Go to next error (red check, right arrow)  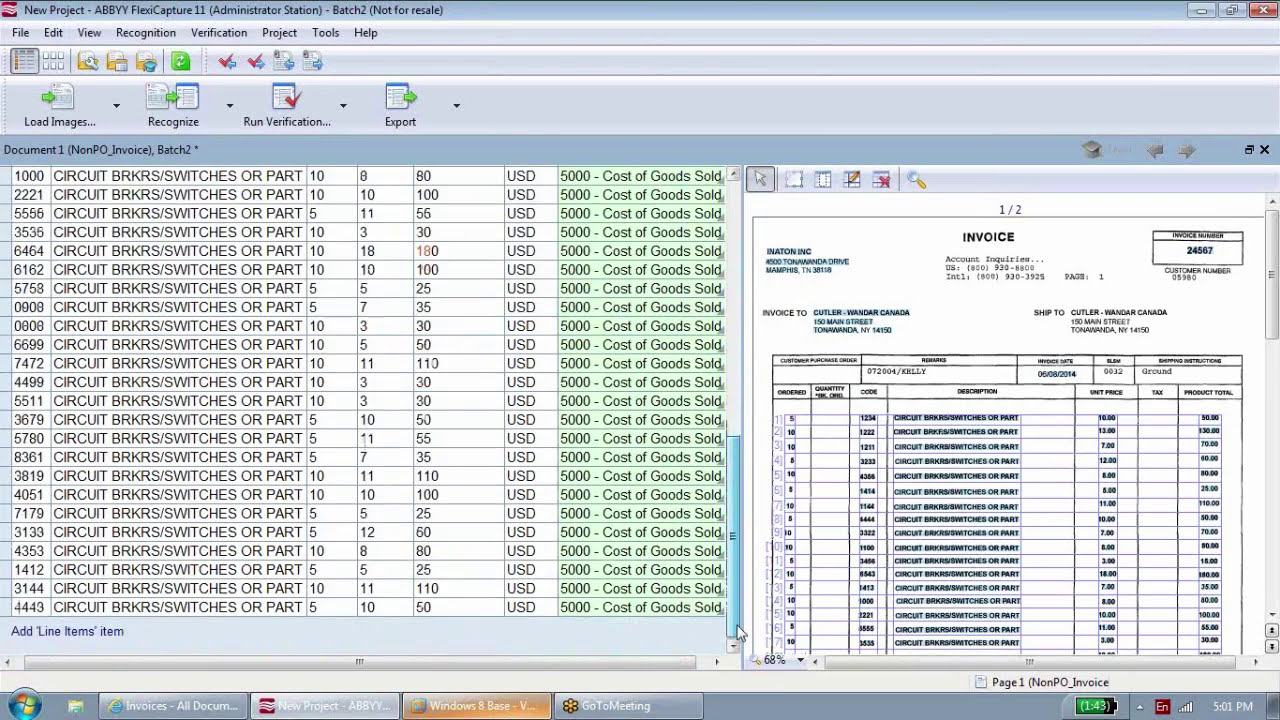[x=256, y=62]
